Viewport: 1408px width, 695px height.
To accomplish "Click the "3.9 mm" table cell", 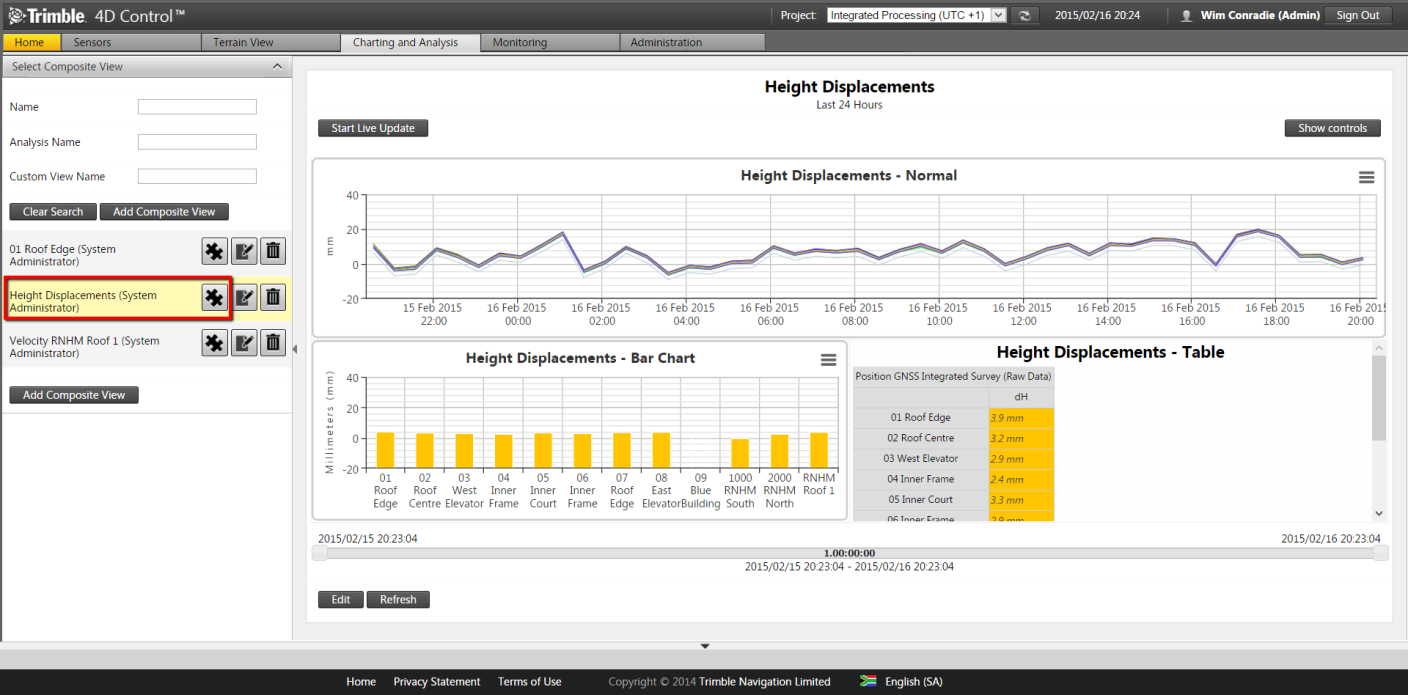I will coord(1021,418).
